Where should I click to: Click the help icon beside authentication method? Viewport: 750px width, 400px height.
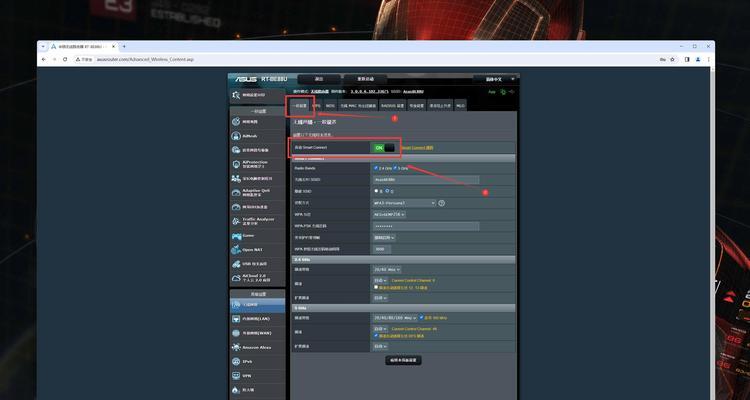pos(441,203)
